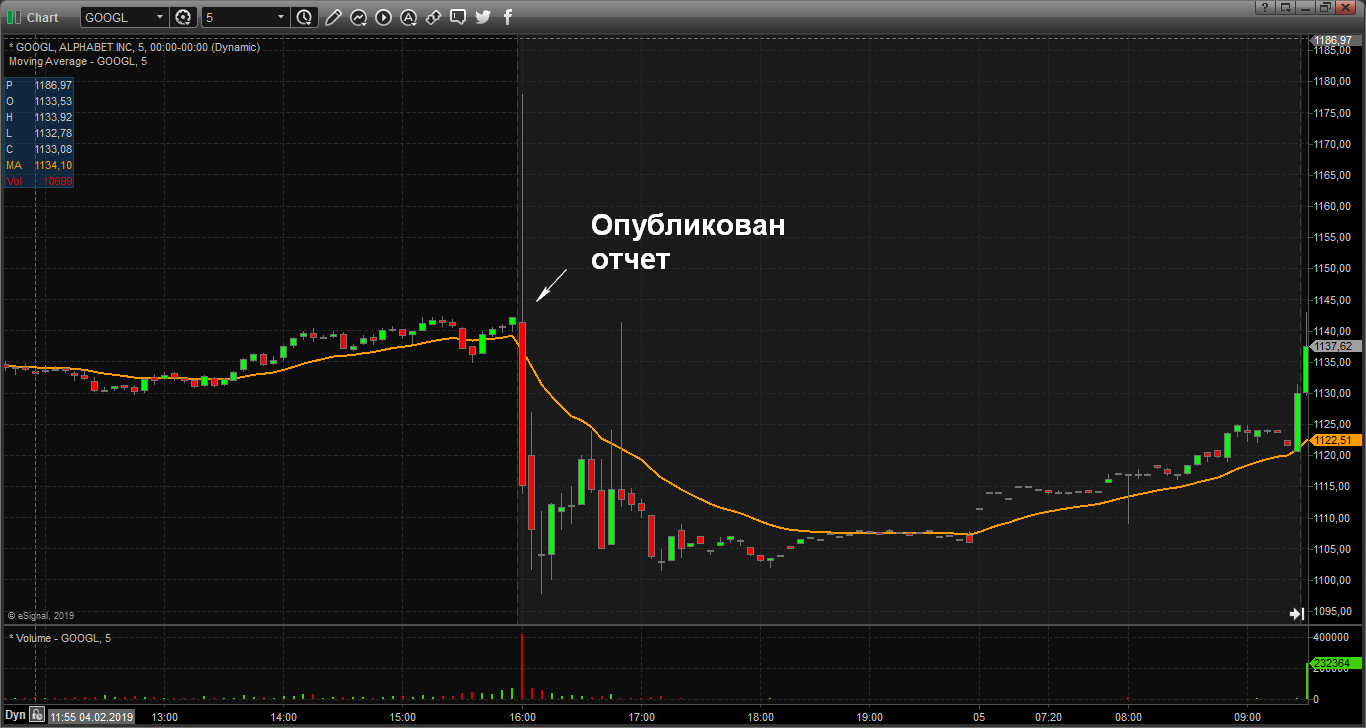Toggle the Dyn dynamic mode label
The image size is (1366, 728).
tap(13, 716)
